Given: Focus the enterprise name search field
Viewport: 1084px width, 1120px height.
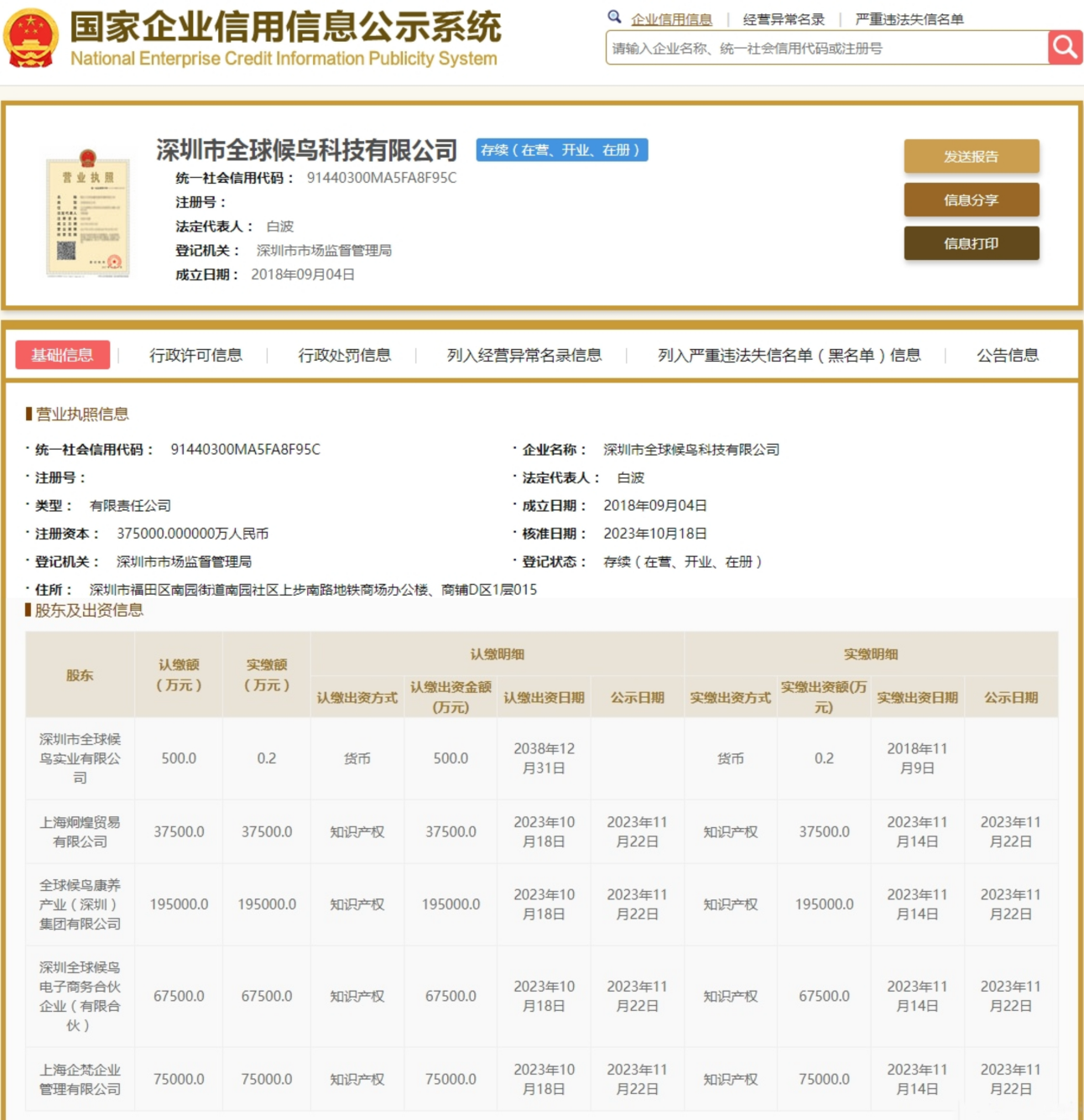Looking at the screenshot, I should click(x=826, y=48).
